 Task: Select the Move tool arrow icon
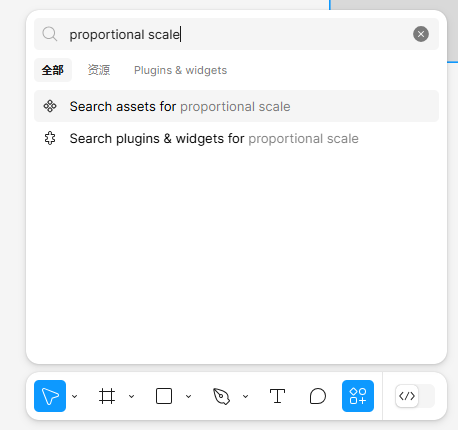(x=50, y=396)
